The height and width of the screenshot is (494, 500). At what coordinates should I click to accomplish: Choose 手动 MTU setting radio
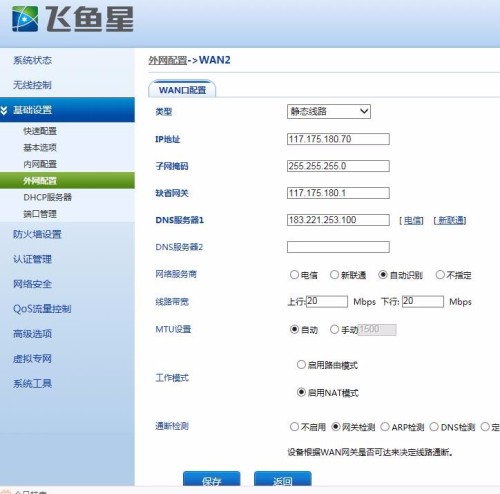point(334,330)
